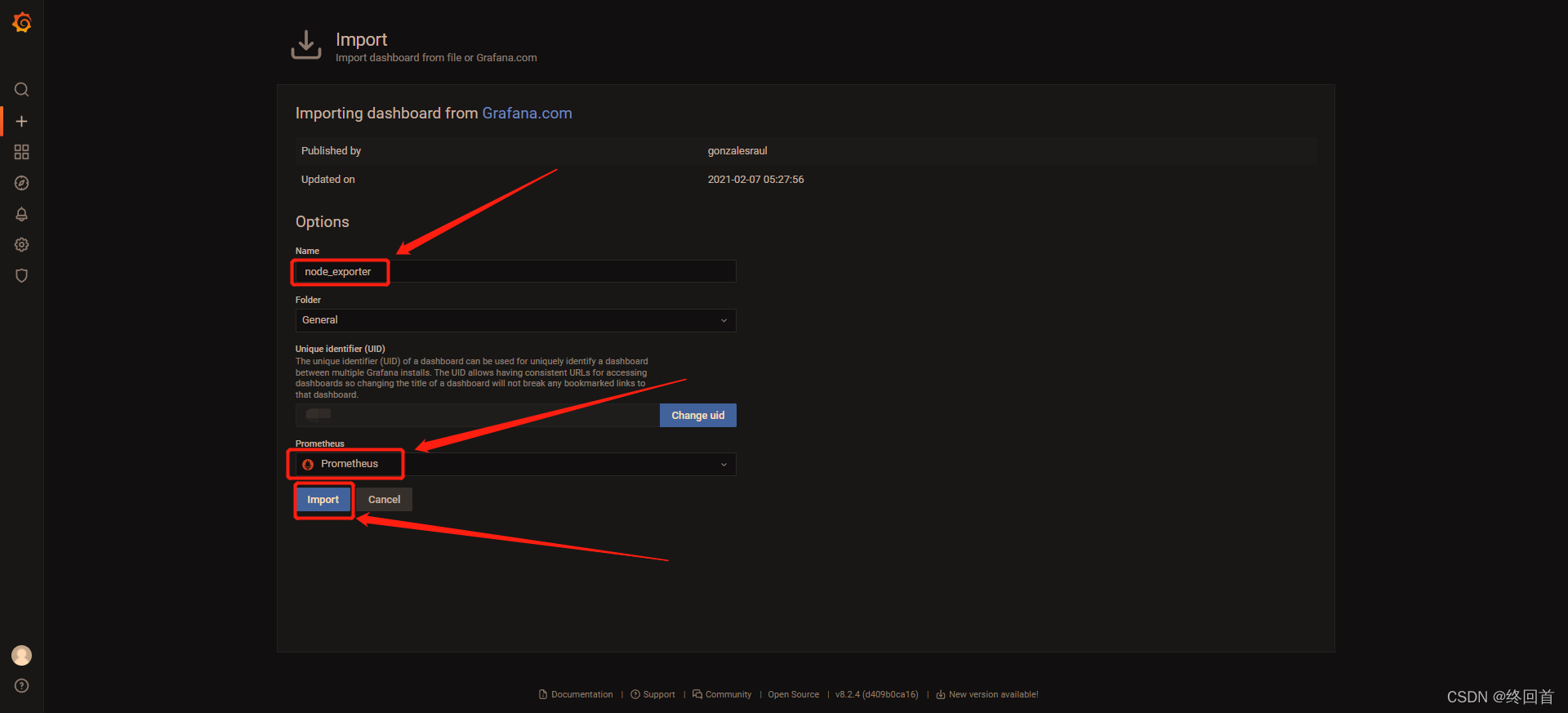Viewport: 1568px width, 713px height.
Task: Click the New version download icon in footer
Action: 941,694
